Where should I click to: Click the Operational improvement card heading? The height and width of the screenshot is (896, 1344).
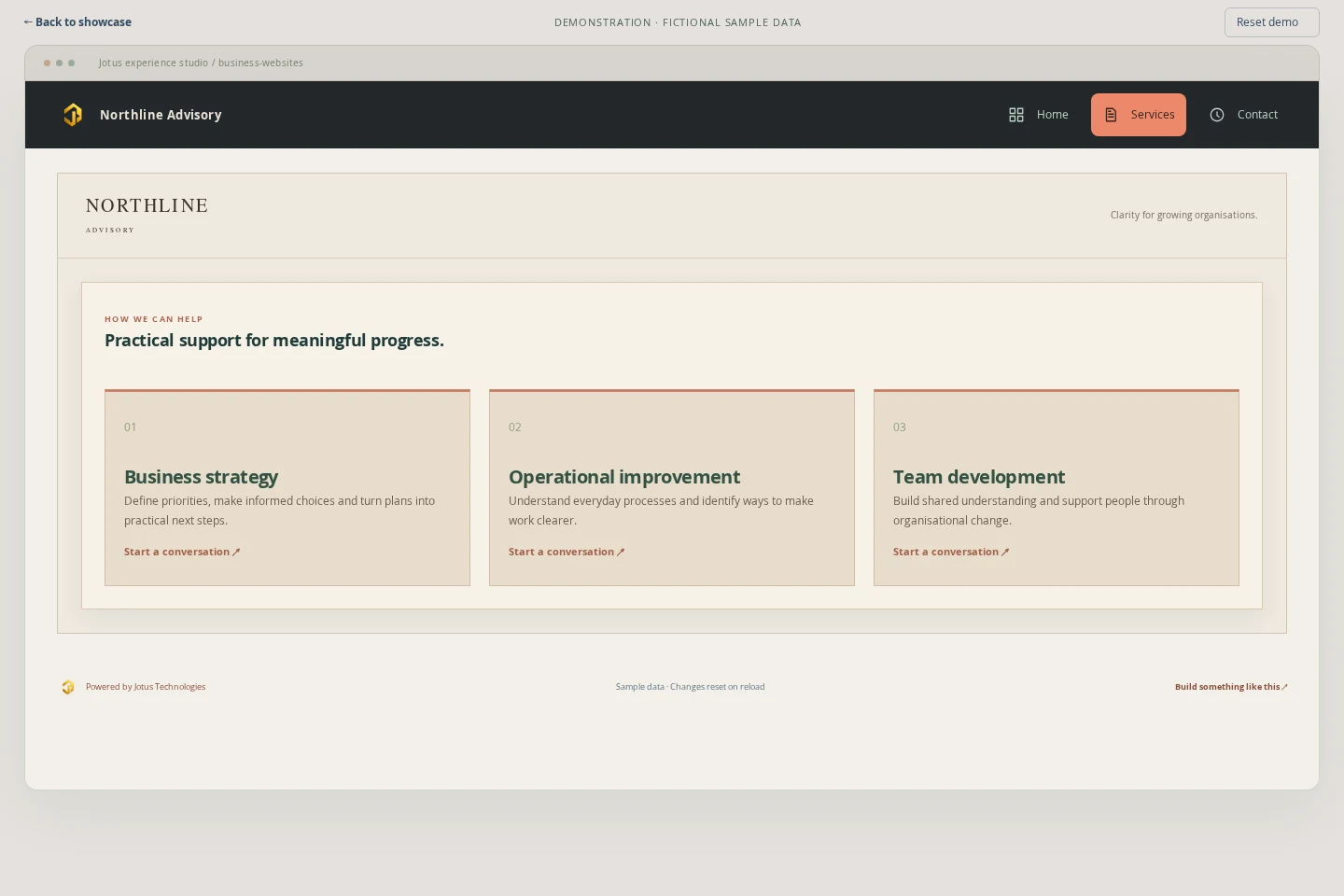[624, 477]
